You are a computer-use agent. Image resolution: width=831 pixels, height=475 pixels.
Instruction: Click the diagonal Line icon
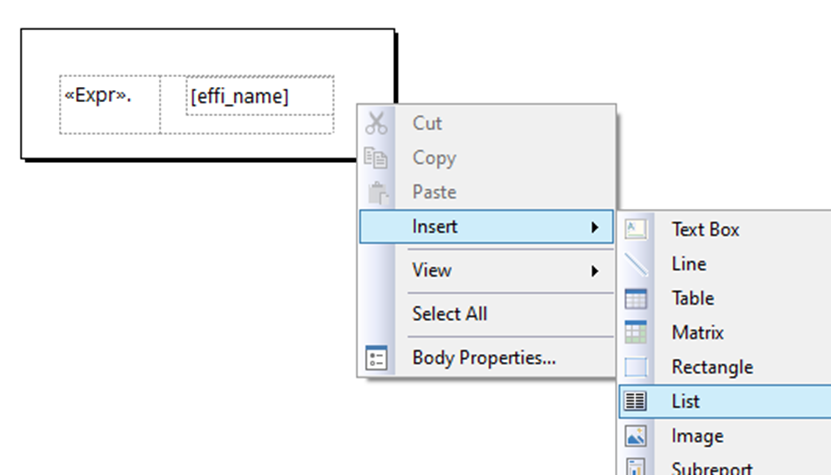pos(636,264)
